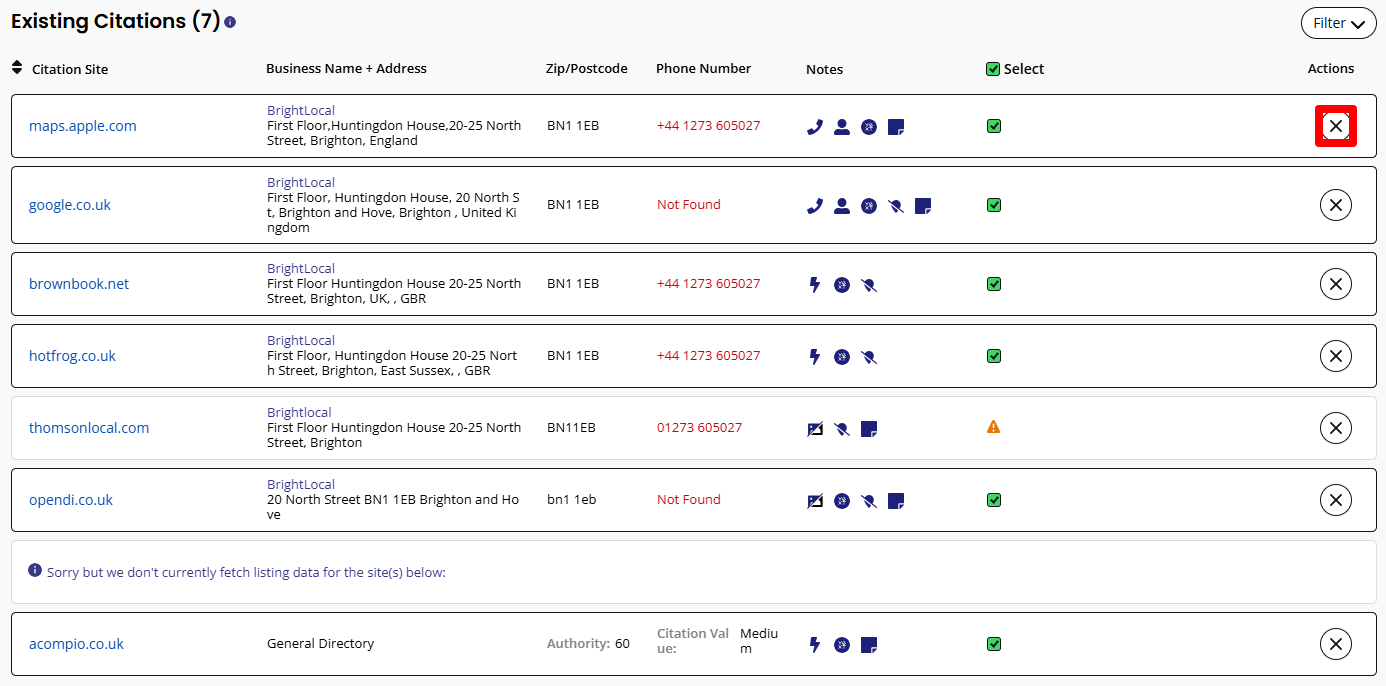
Task: Remove the opendi.co.uk citation
Action: coord(1336,500)
